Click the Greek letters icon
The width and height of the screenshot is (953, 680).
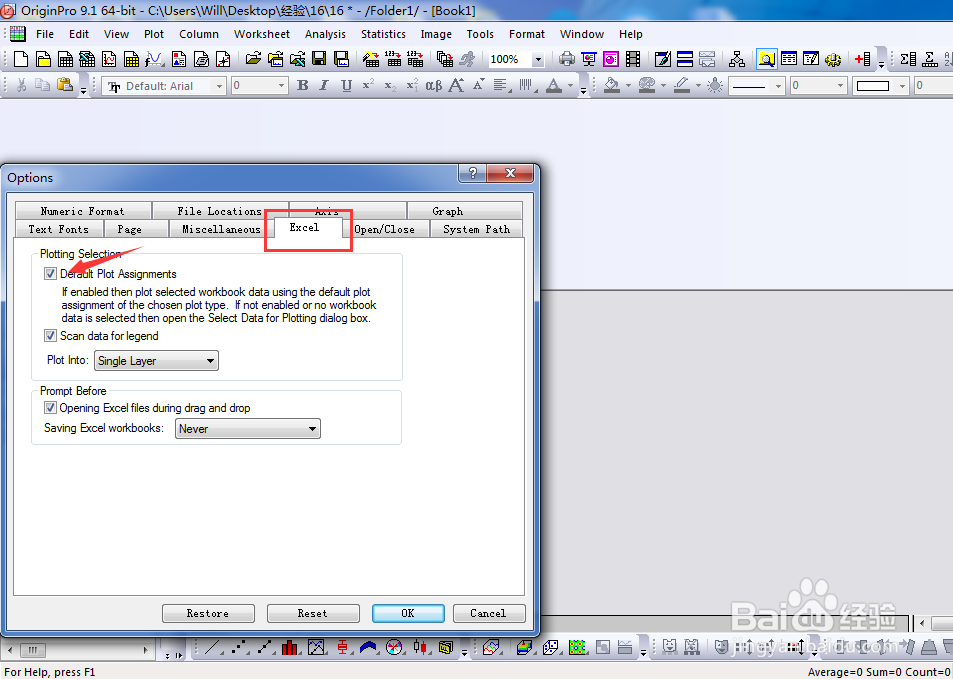(x=433, y=86)
